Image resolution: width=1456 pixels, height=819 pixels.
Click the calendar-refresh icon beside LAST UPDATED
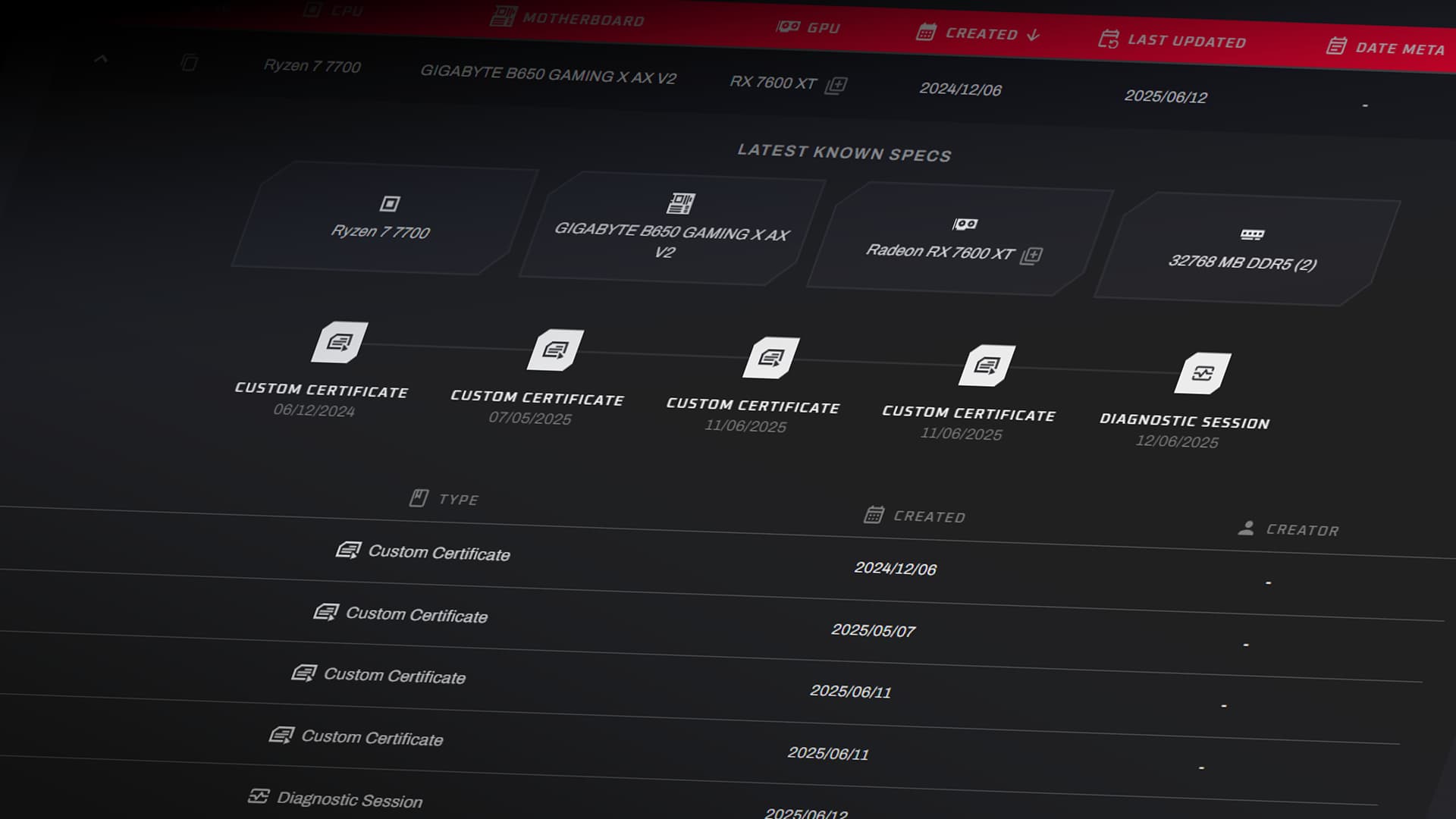[x=1109, y=39]
